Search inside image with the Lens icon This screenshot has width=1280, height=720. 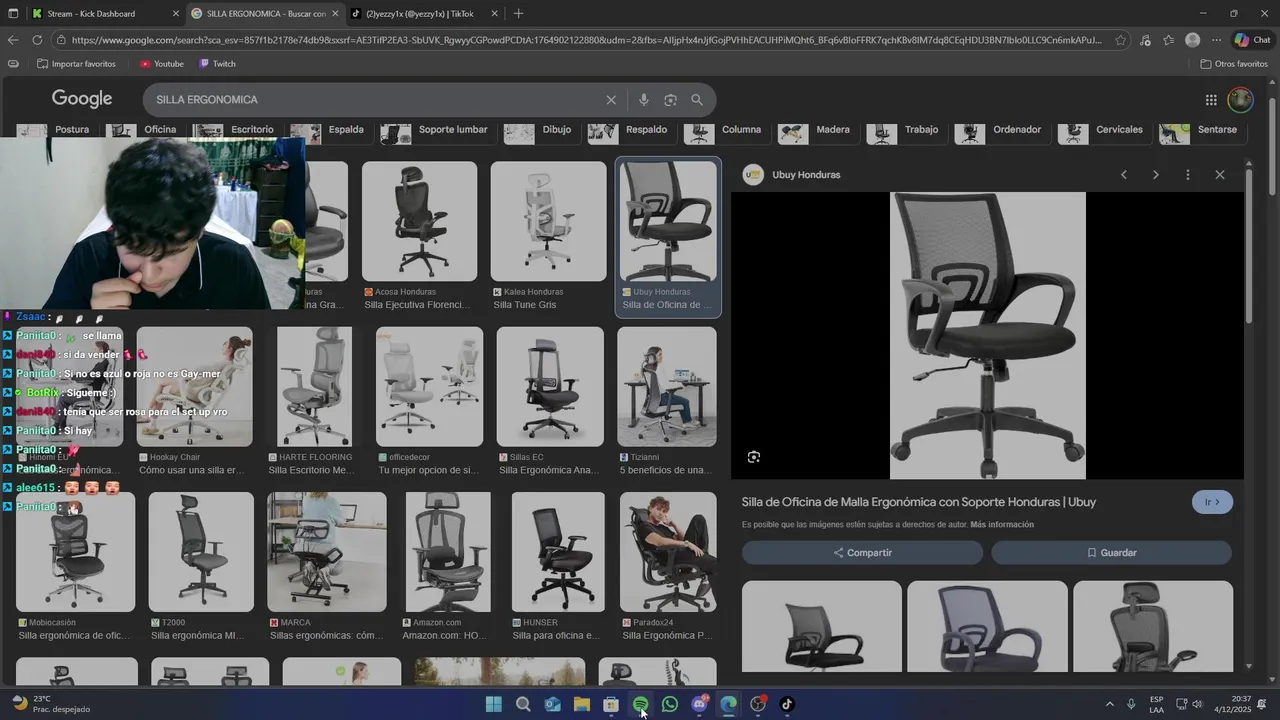(x=754, y=457)
